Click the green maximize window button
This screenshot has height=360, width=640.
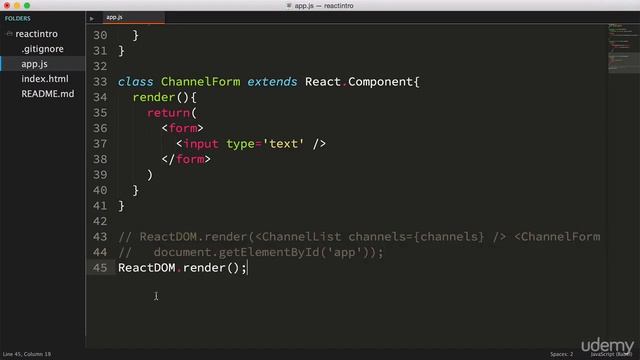click(x=27, y=6)
